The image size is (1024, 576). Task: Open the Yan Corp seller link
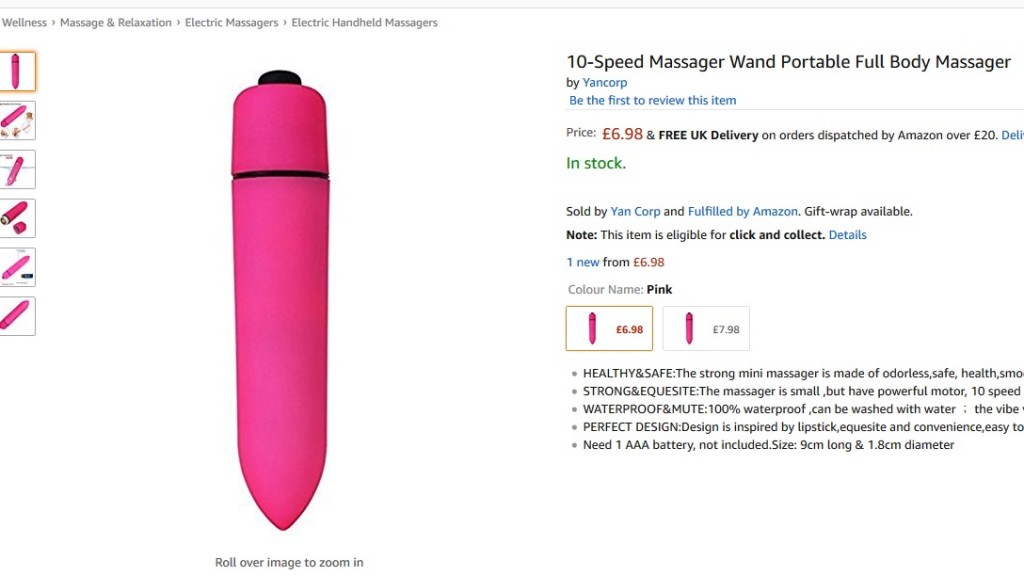point(635,211)
